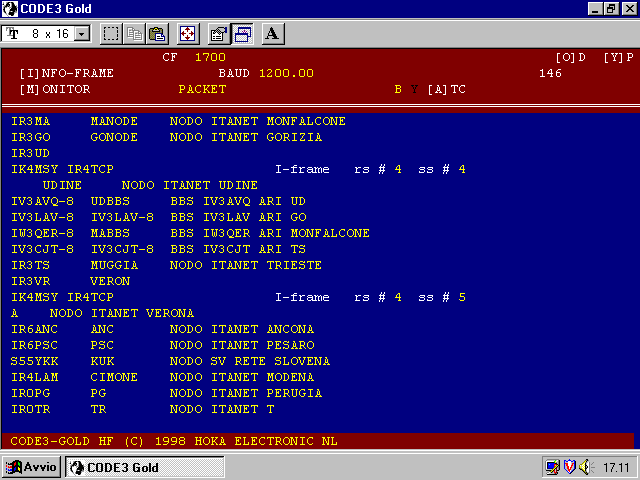Select the [Y]P menu option
Screen dimensions: 640x480
click(x=618, y=57)
